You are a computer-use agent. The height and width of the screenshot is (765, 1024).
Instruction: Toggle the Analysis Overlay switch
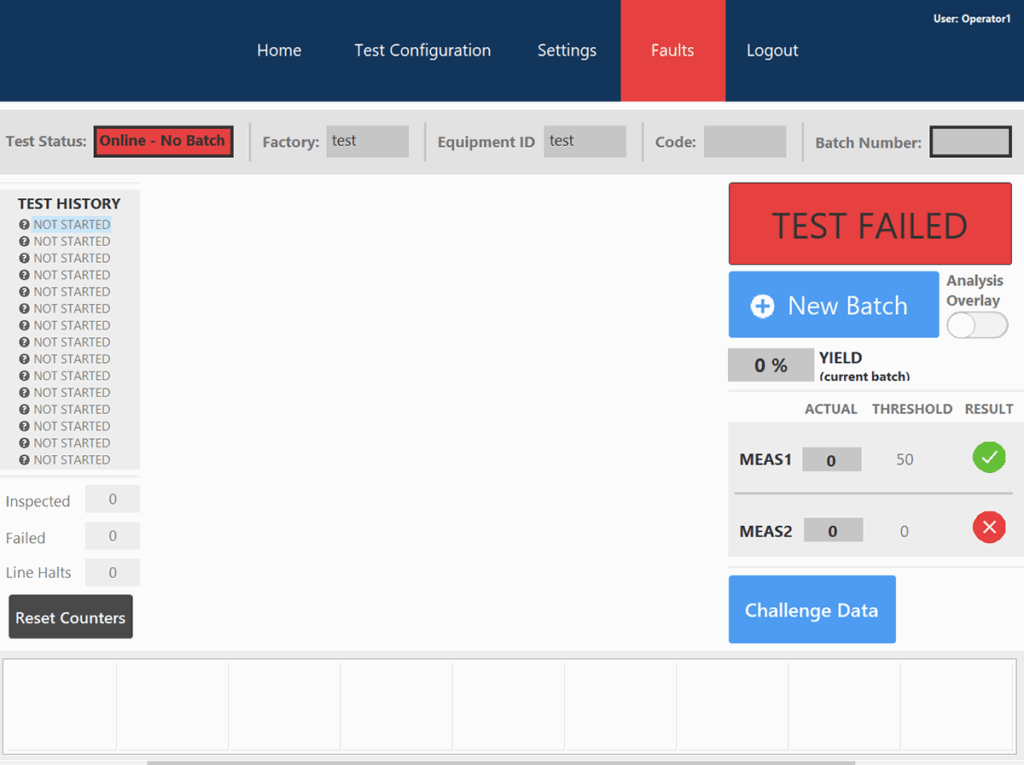[x=977, y=325]
